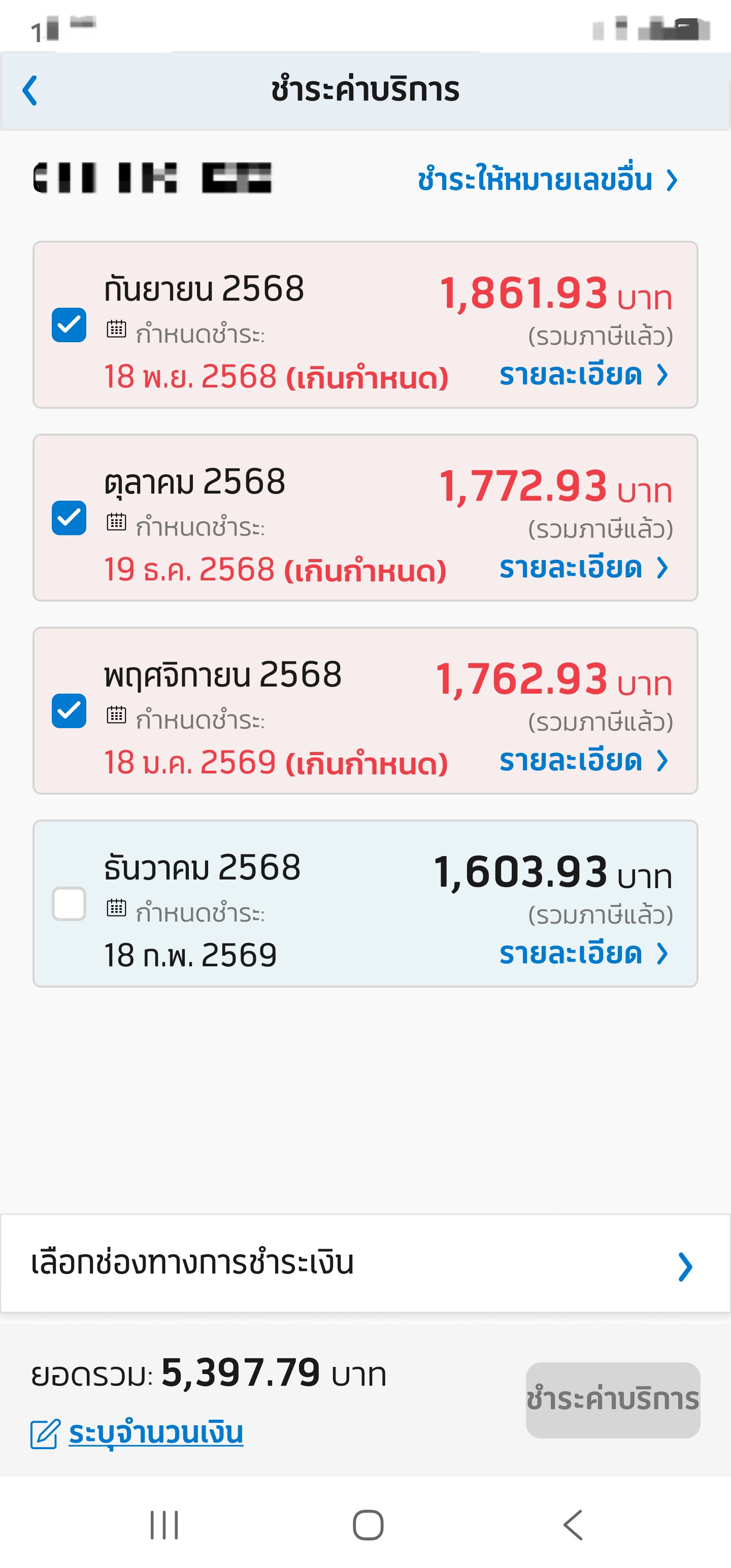Expand รายละเอียด for กันยายน 2568 bill

pos(583,375)
